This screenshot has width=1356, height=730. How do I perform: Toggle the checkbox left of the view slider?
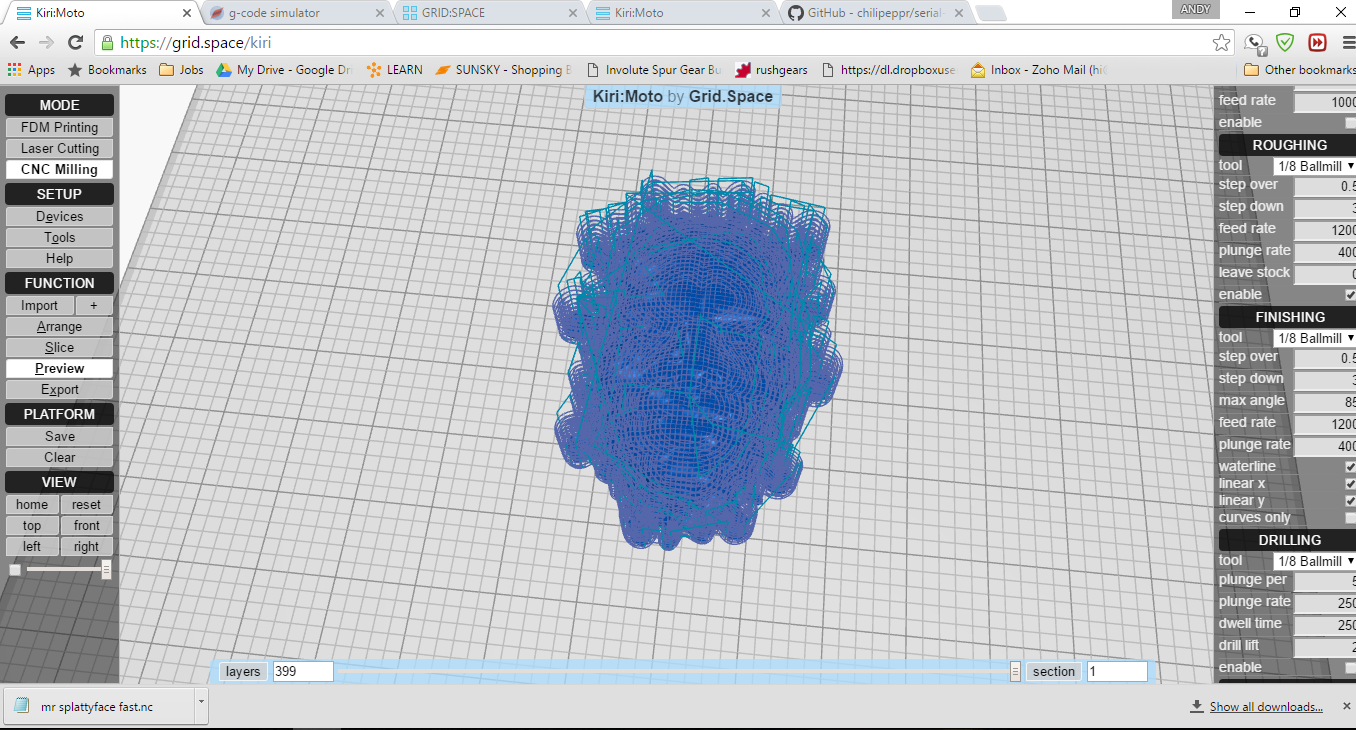tap(14, 570)
